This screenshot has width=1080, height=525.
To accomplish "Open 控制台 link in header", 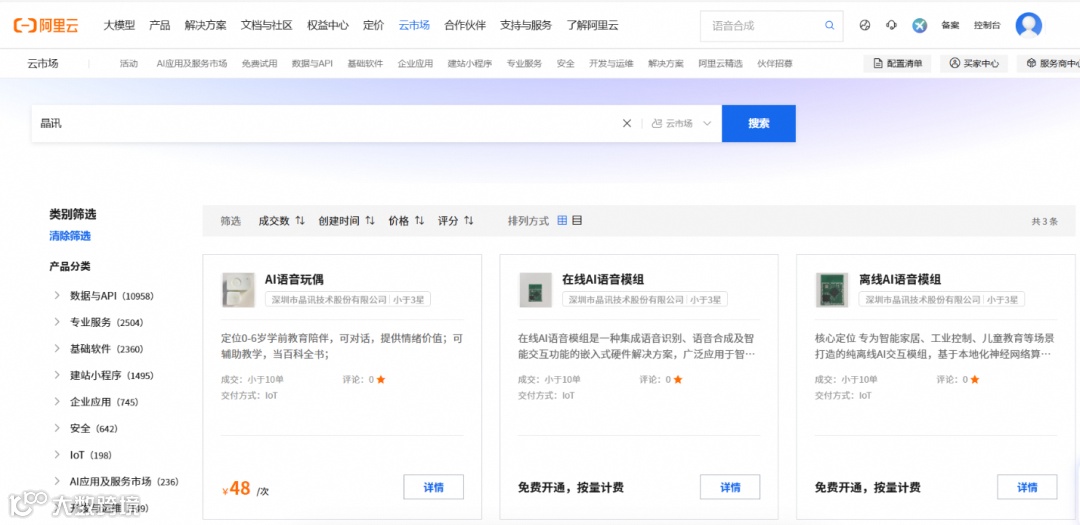I will click(986, 25).
